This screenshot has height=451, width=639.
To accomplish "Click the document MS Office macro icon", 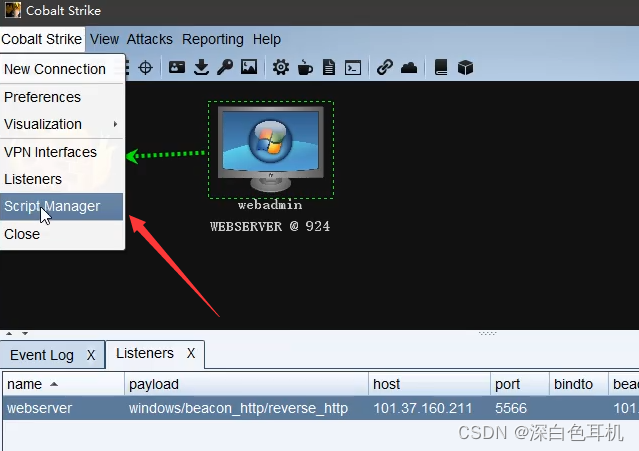I will tap(328, 67).
